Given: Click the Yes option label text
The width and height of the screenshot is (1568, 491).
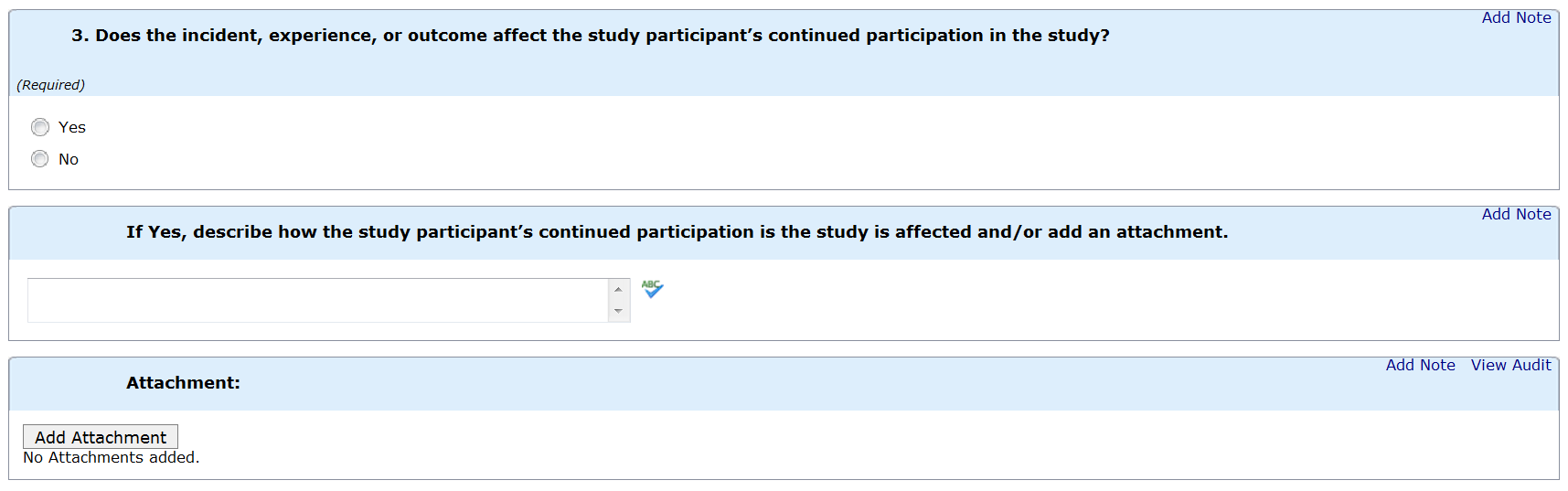Looking at the screenshot, I should pyautogui.click(x=72, y=127).
